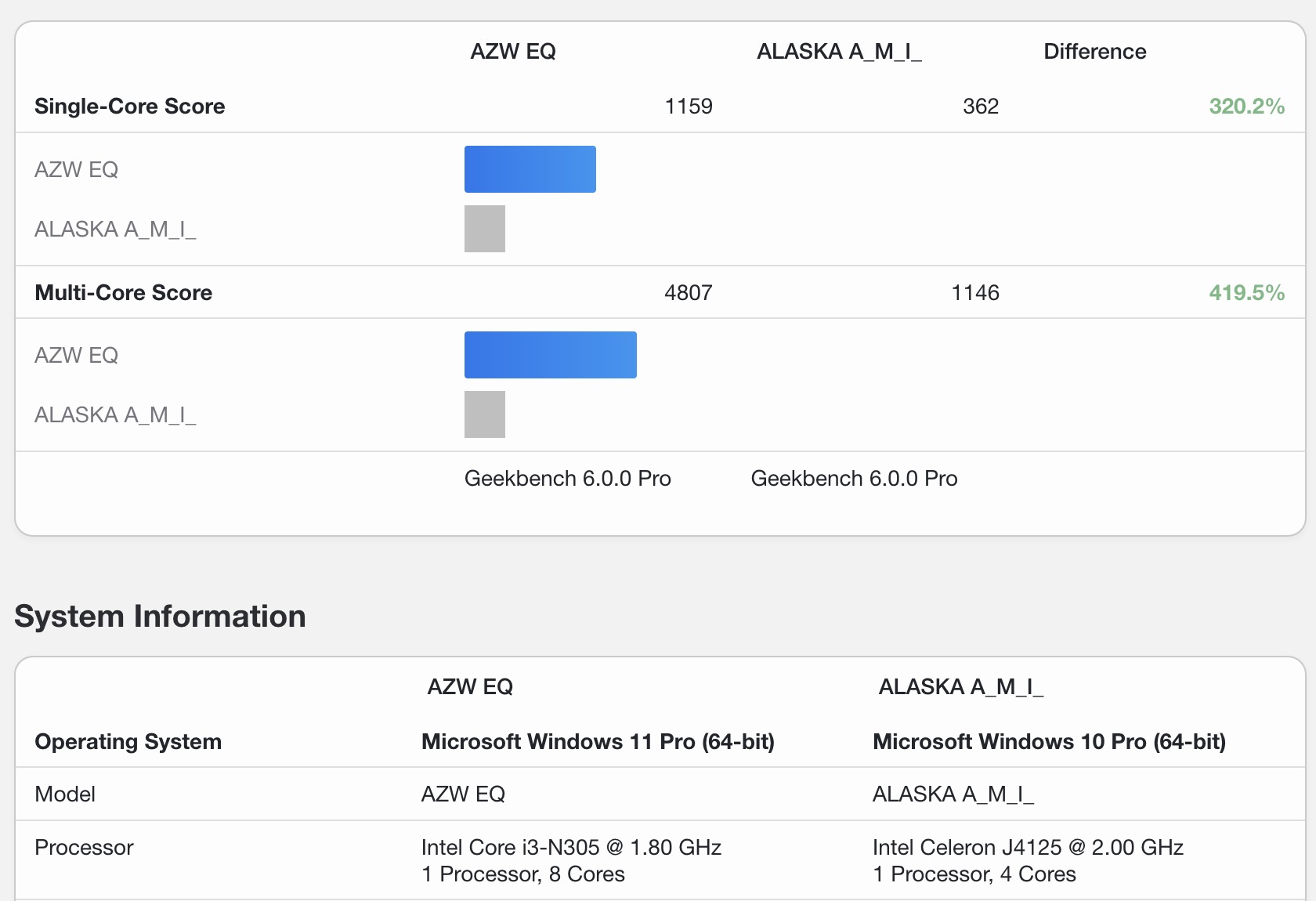Viewport: 1316px width, 901px height.
Task: Click the Intel Core i3-N305 processor entry
Action: [571, 848]
